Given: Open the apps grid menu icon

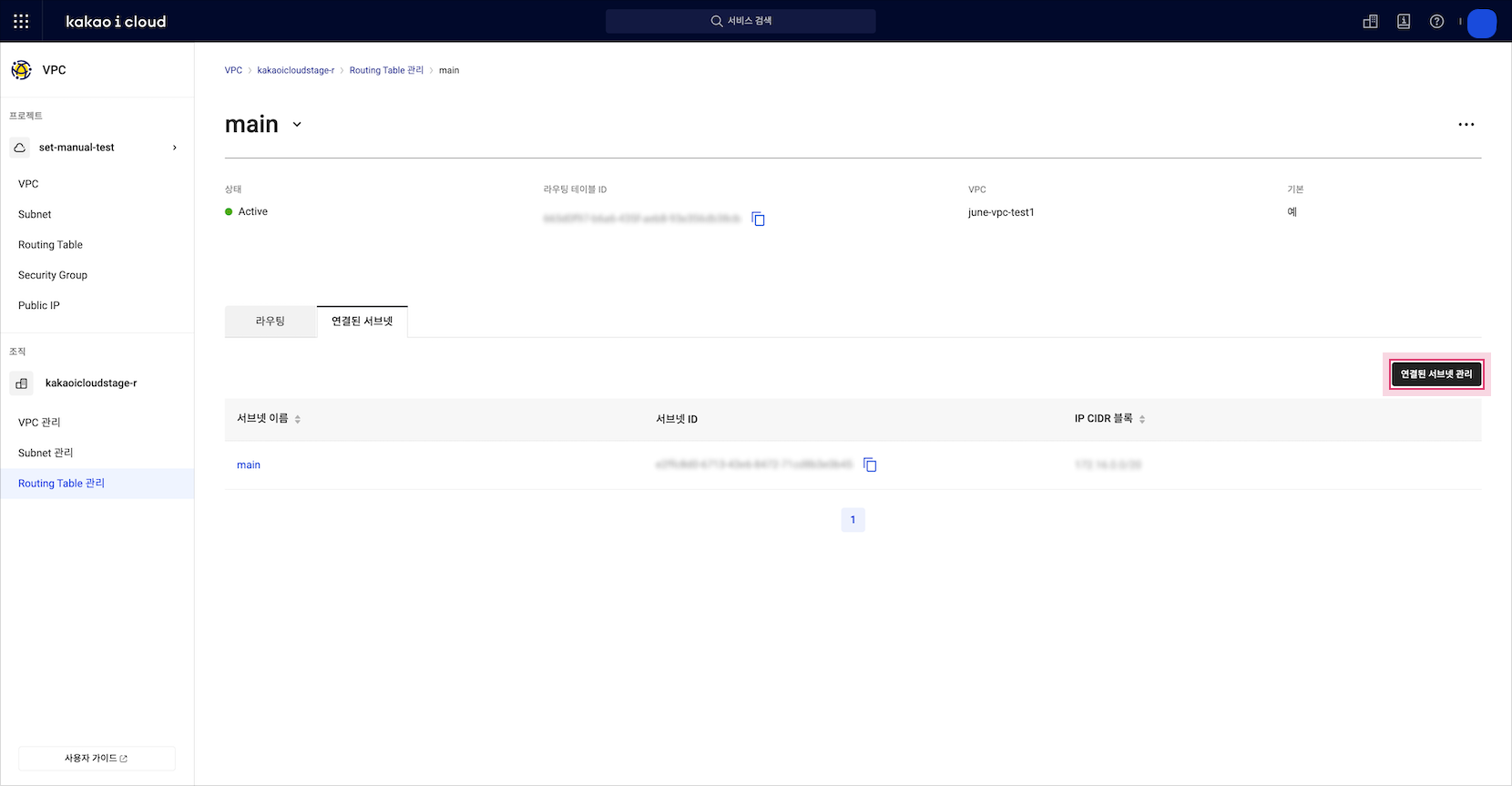Looking at the screenshot, I should point(21,21).
